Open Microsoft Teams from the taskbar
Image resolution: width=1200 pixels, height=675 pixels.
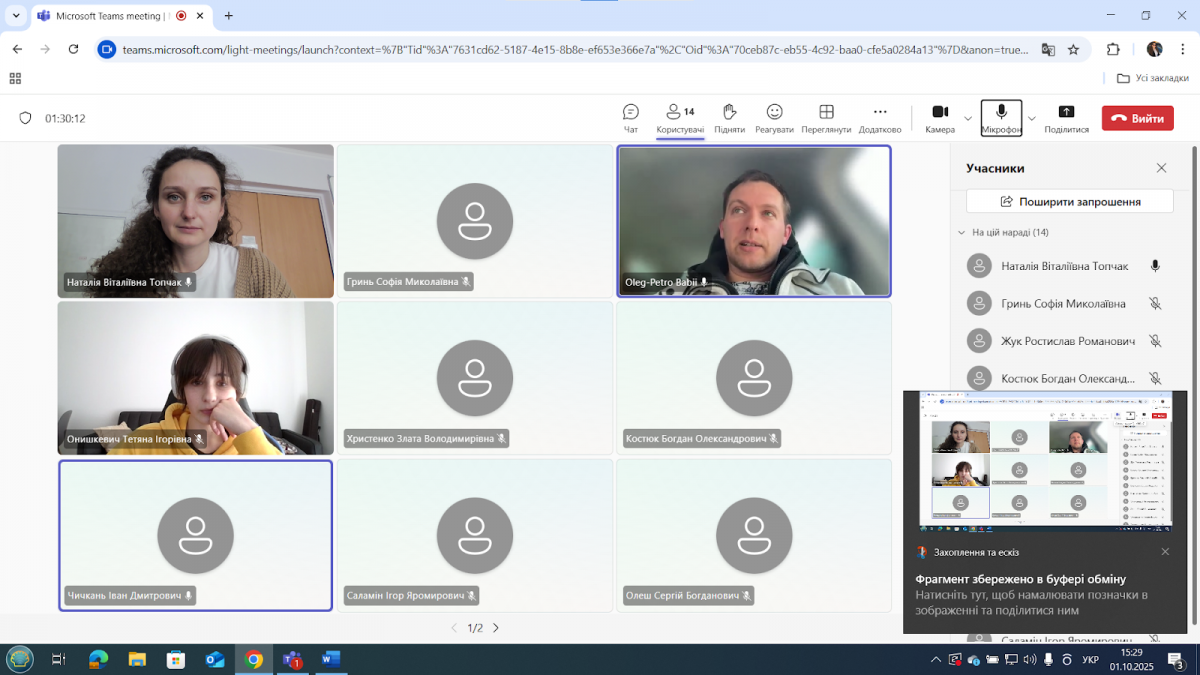click(x=293, y=659)
